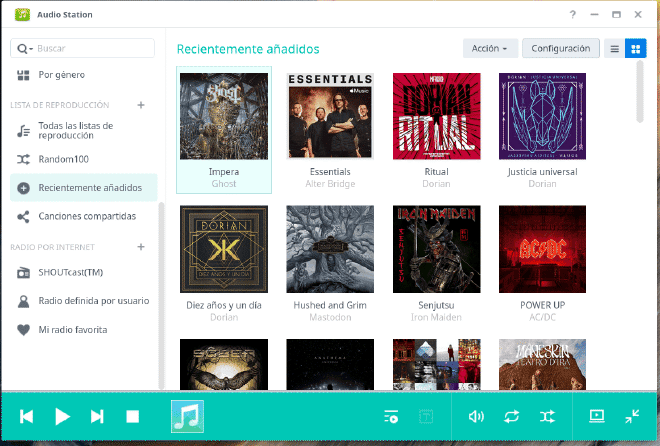Click the Mastodon artist name

click(330, 317)
